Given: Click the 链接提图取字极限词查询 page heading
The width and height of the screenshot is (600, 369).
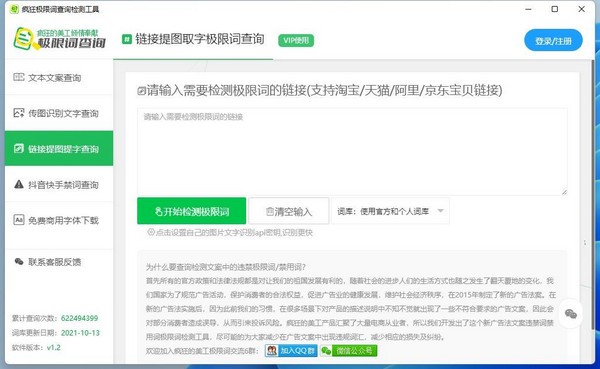Looking at the screenshot, I should 199,39.
